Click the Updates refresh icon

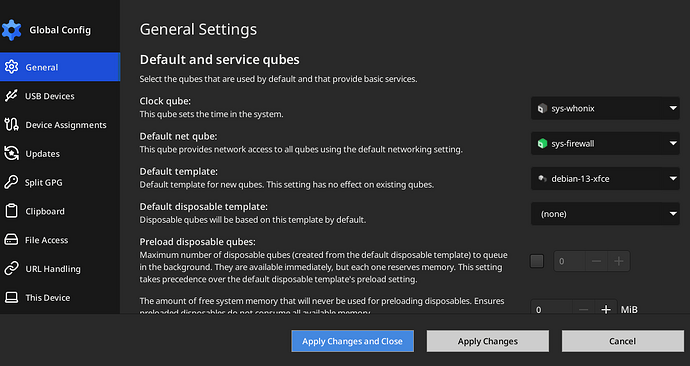11,154
